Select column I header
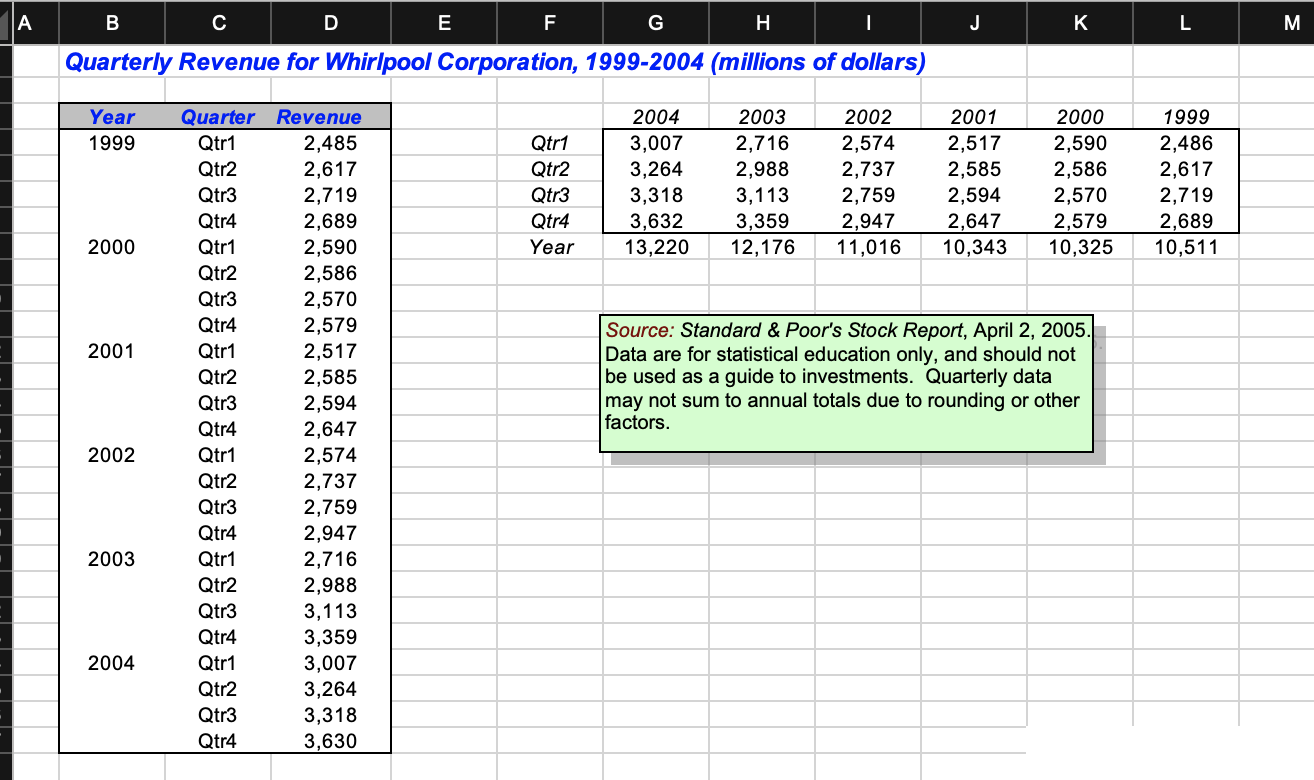Image resolution: width=1314 pixels, height=780 pixels. (x=867, y=23)
